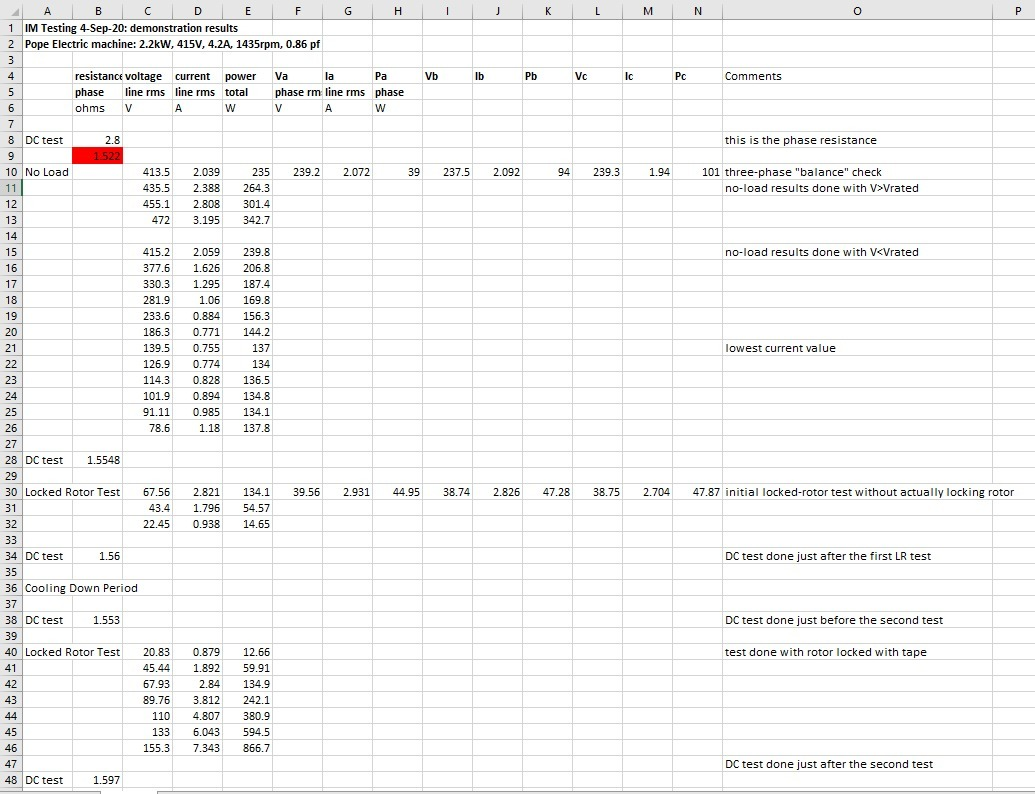Click comment 'lowest current value'
The width and height of the screenshot is (1035, 794).
click(780, 348)
